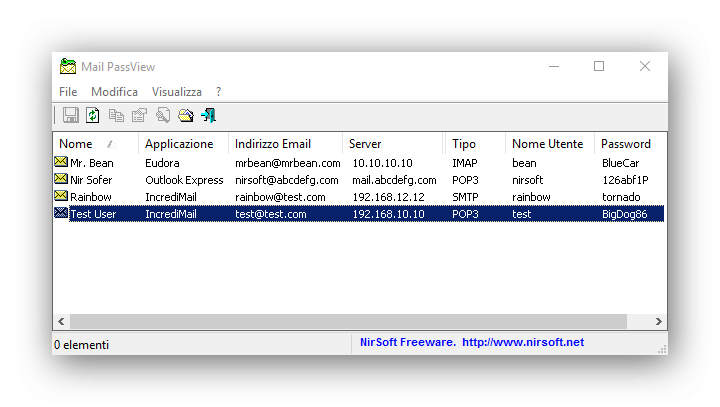The image size is (720, 407).
Task: Click nirsoft@abcdefg.com email address
Action: point(287,180)
